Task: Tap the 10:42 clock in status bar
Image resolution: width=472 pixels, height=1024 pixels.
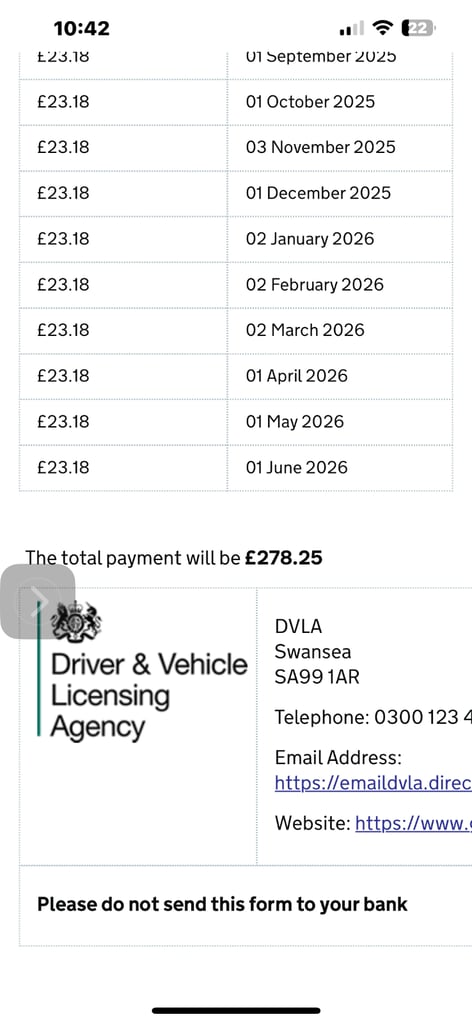Action: [x=82, y=28]
